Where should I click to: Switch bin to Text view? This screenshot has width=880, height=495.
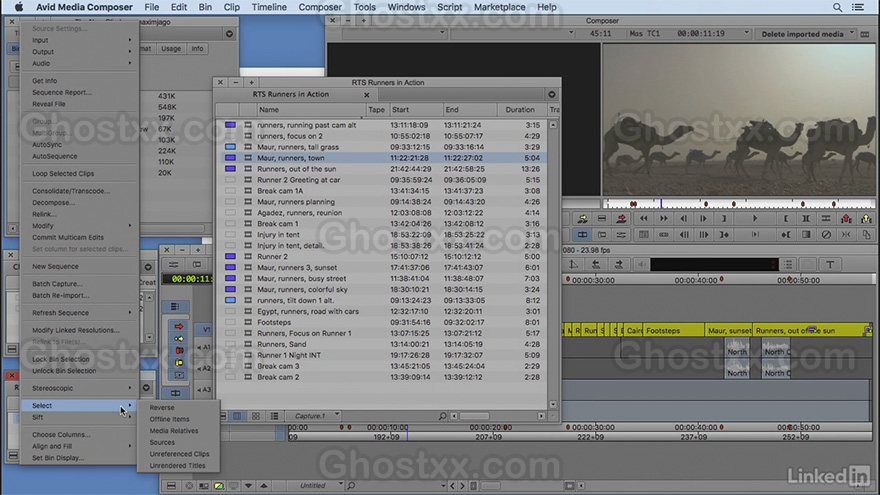pos(237,416)
